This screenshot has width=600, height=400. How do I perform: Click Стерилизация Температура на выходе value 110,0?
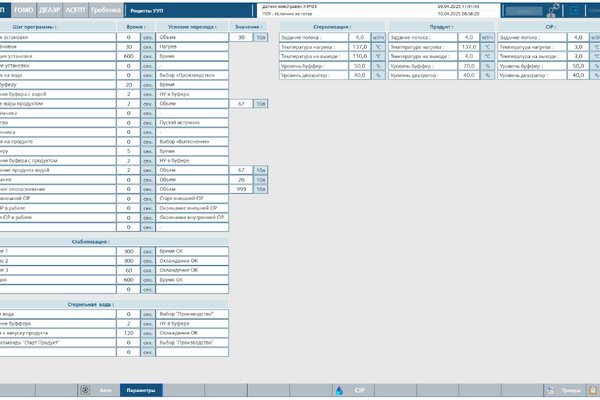click(x=356, y=56)
